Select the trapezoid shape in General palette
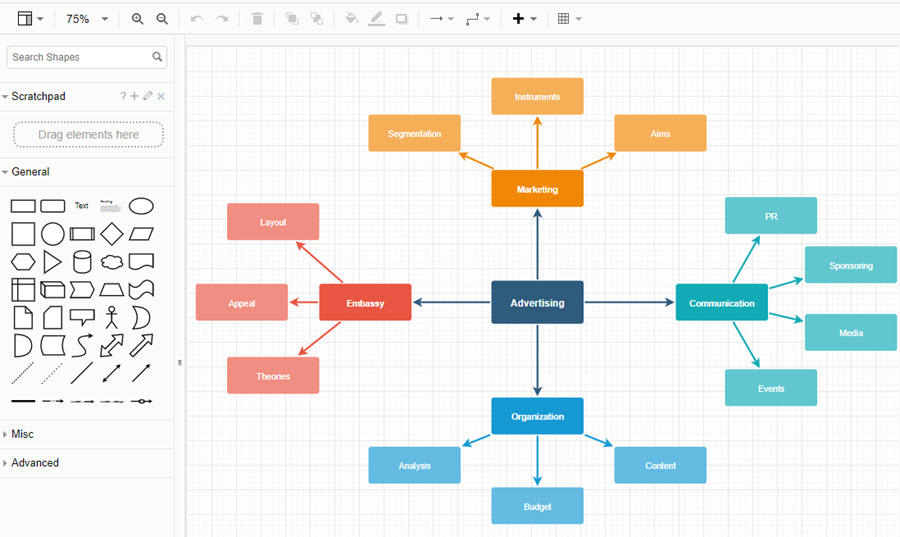The height and width of the screenshot is (537, 900). [x=111, y=290]
